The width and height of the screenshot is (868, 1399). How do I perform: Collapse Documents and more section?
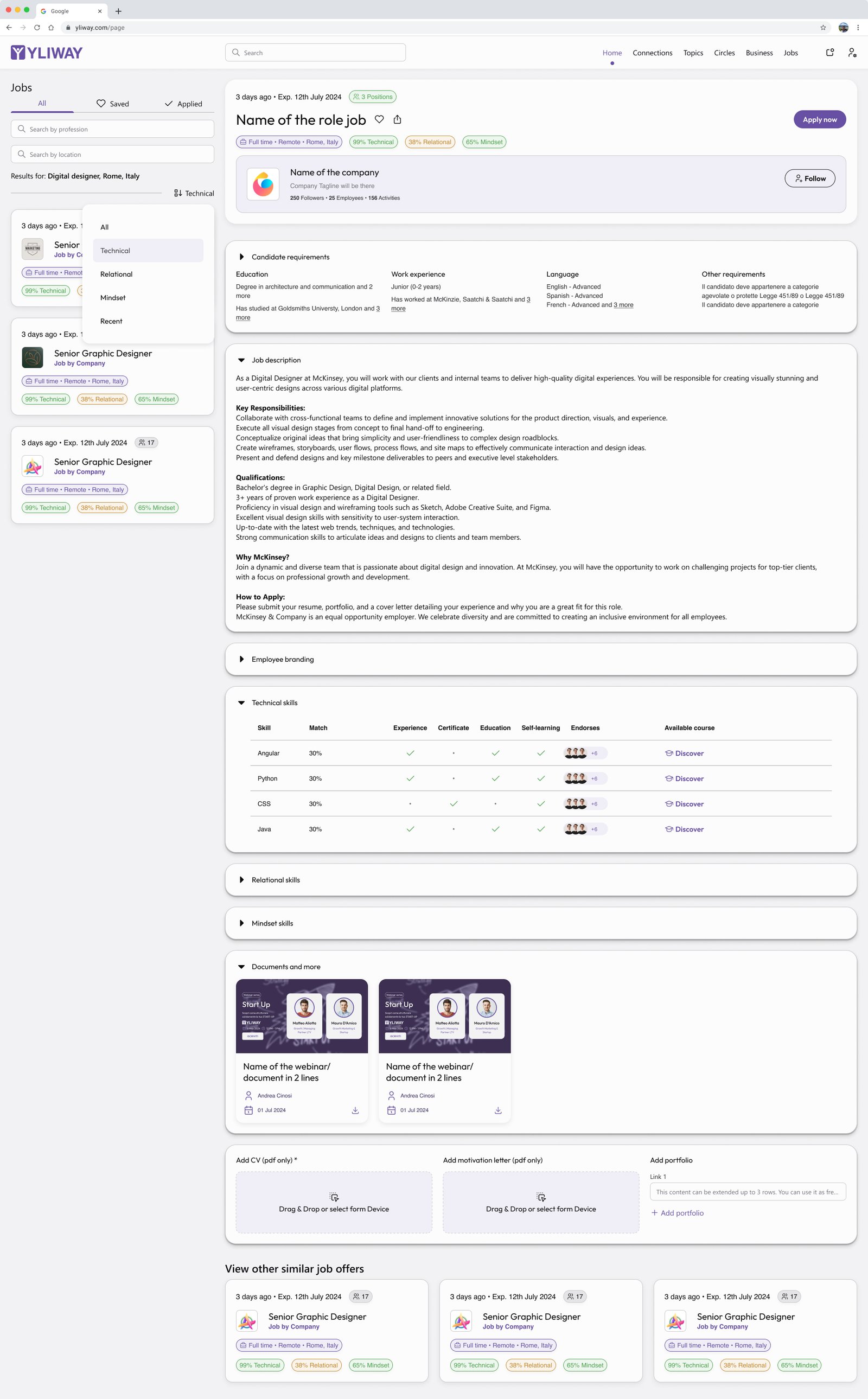[242, 967]
